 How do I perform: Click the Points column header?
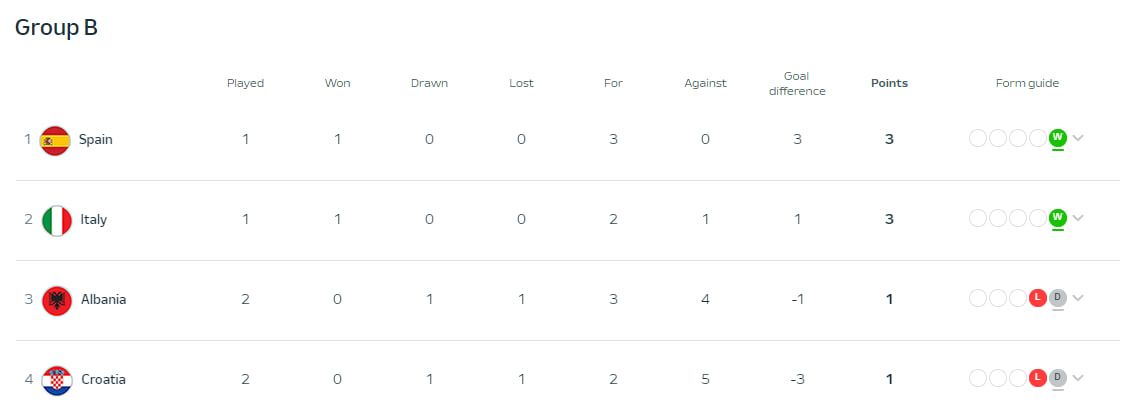click(889, 84)
